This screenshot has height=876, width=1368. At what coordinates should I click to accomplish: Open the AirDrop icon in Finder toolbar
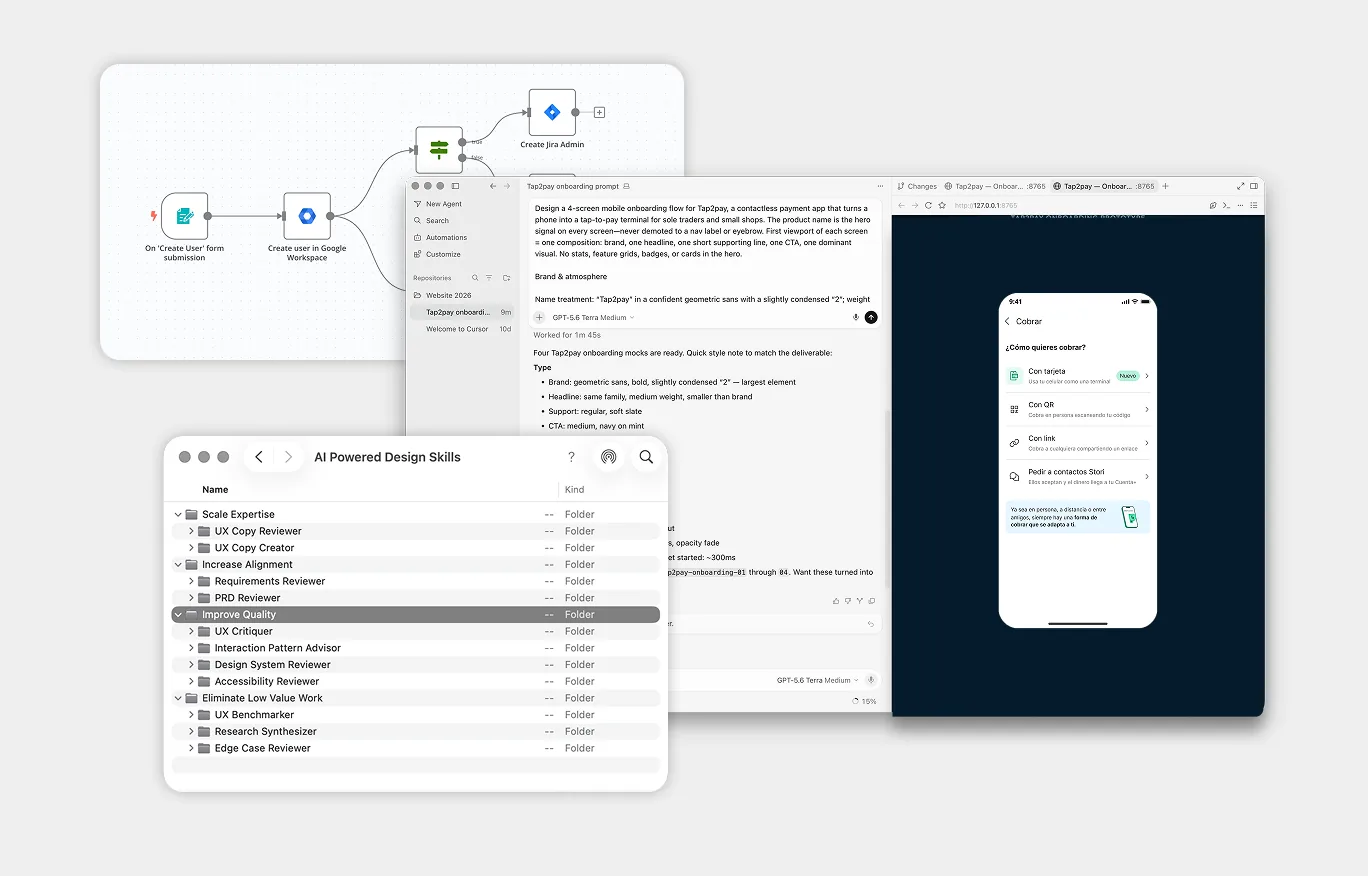(x=608, y=457)
